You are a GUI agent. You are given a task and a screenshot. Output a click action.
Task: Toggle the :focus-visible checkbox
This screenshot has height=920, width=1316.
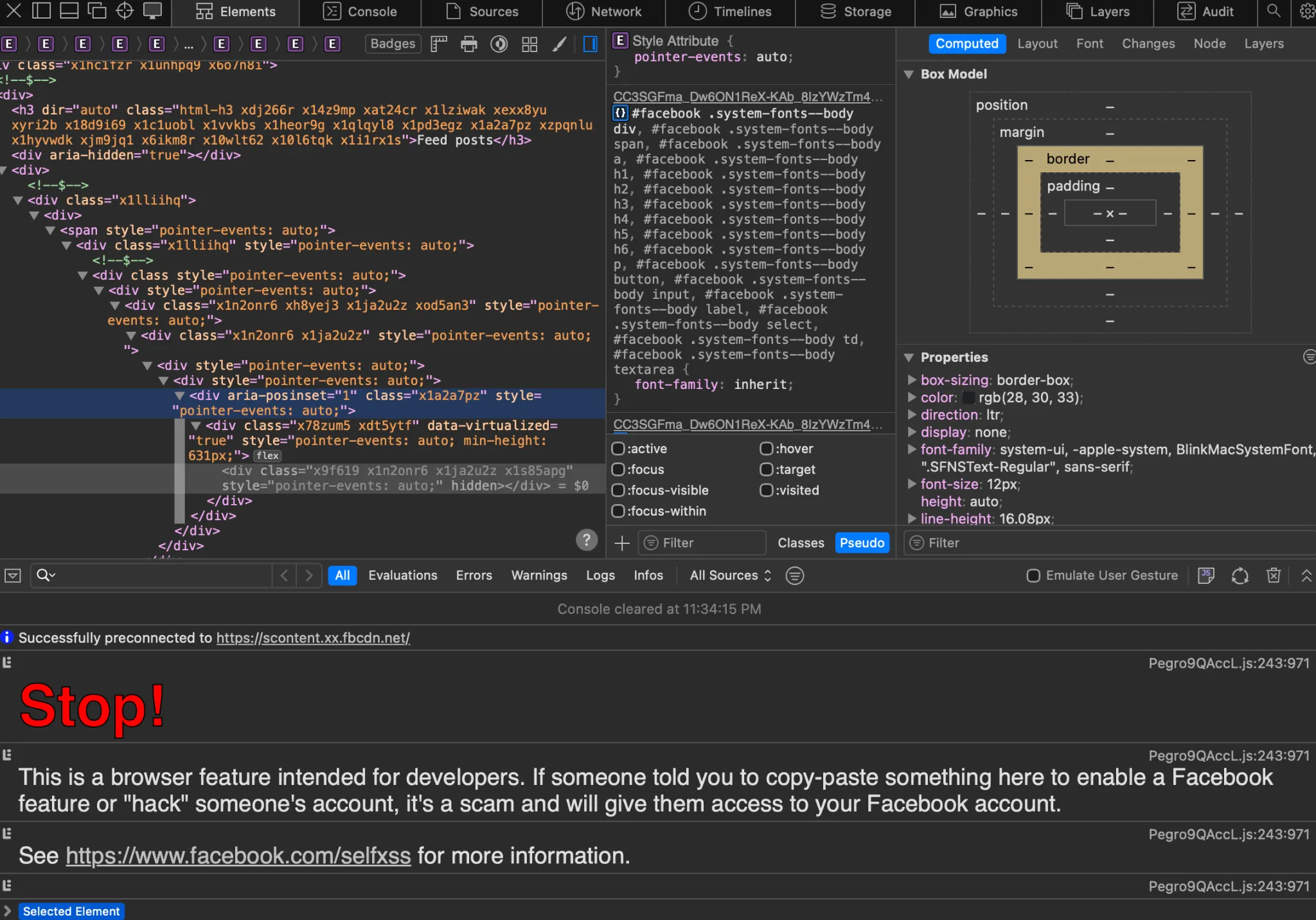[618, 490]
